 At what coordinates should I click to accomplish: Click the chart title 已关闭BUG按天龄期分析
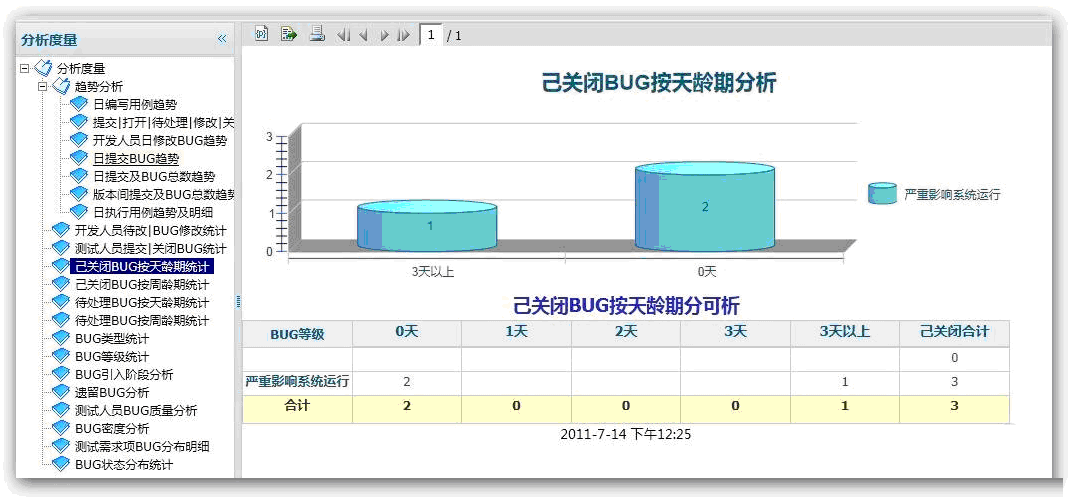pos(659,84)
